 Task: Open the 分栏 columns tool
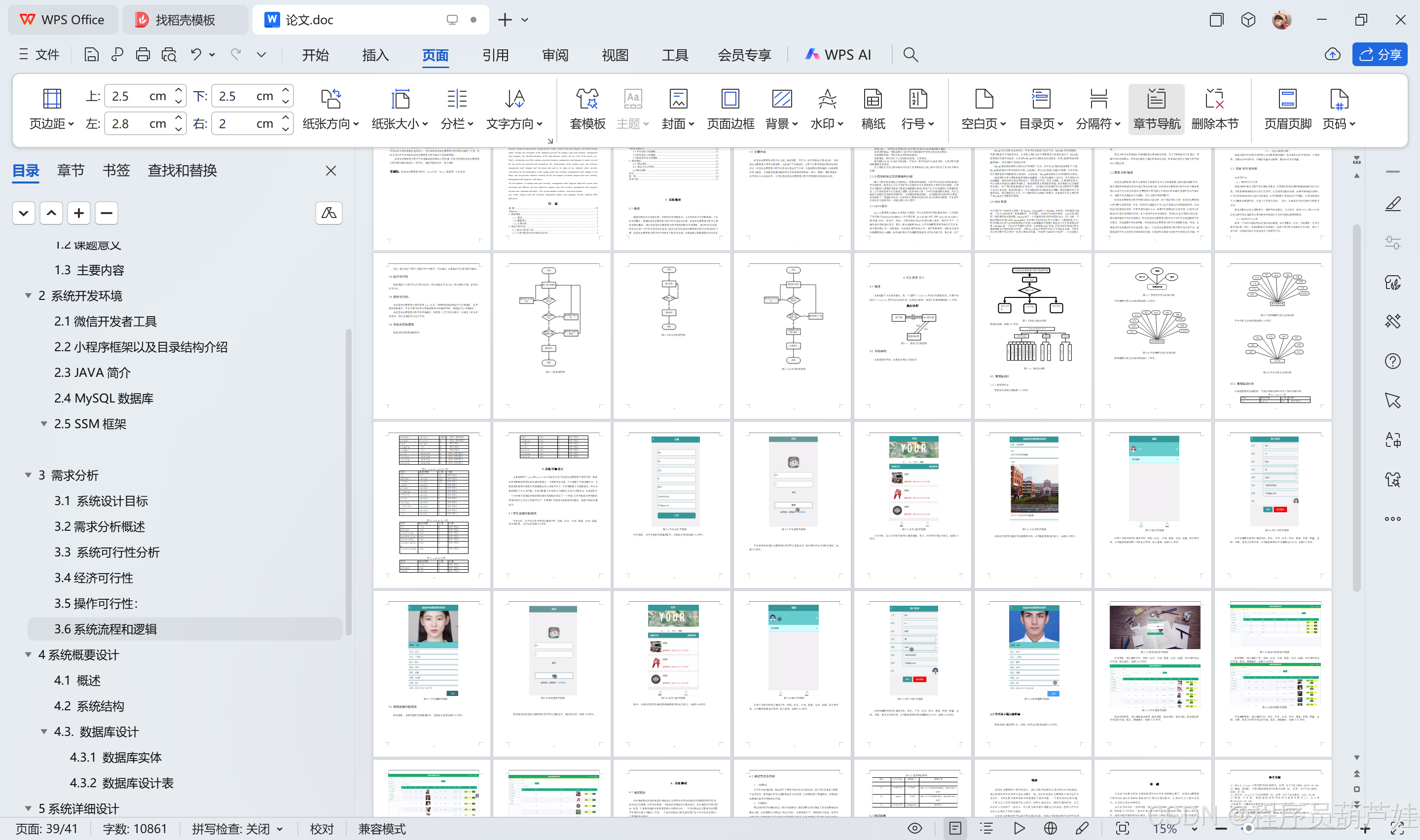tap(457, 110)
